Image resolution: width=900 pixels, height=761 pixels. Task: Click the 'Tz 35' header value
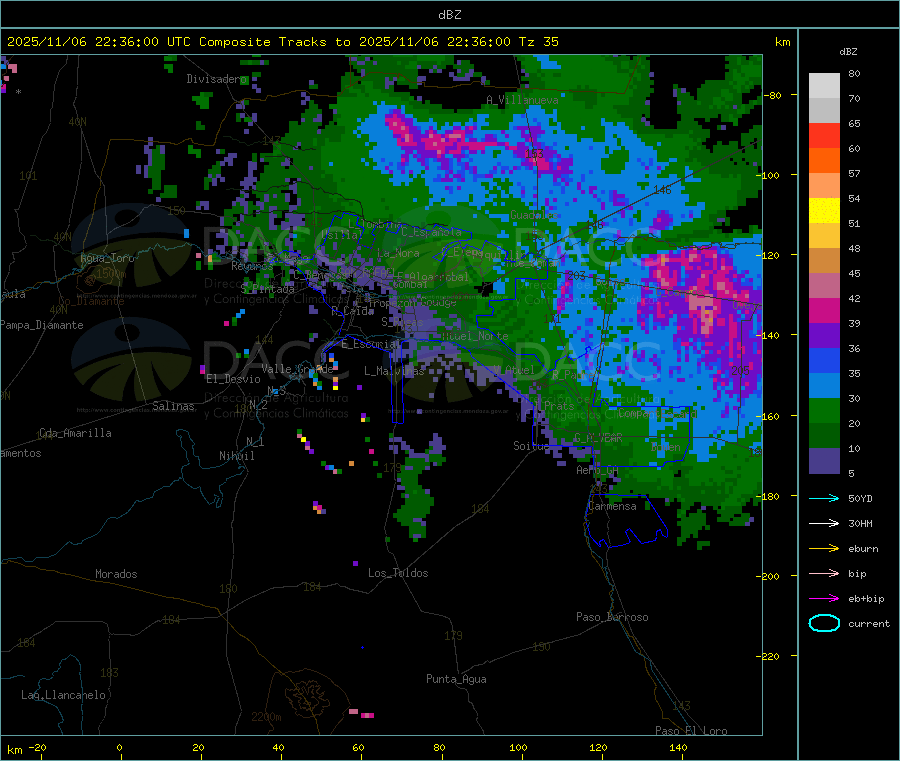(538, 42)
